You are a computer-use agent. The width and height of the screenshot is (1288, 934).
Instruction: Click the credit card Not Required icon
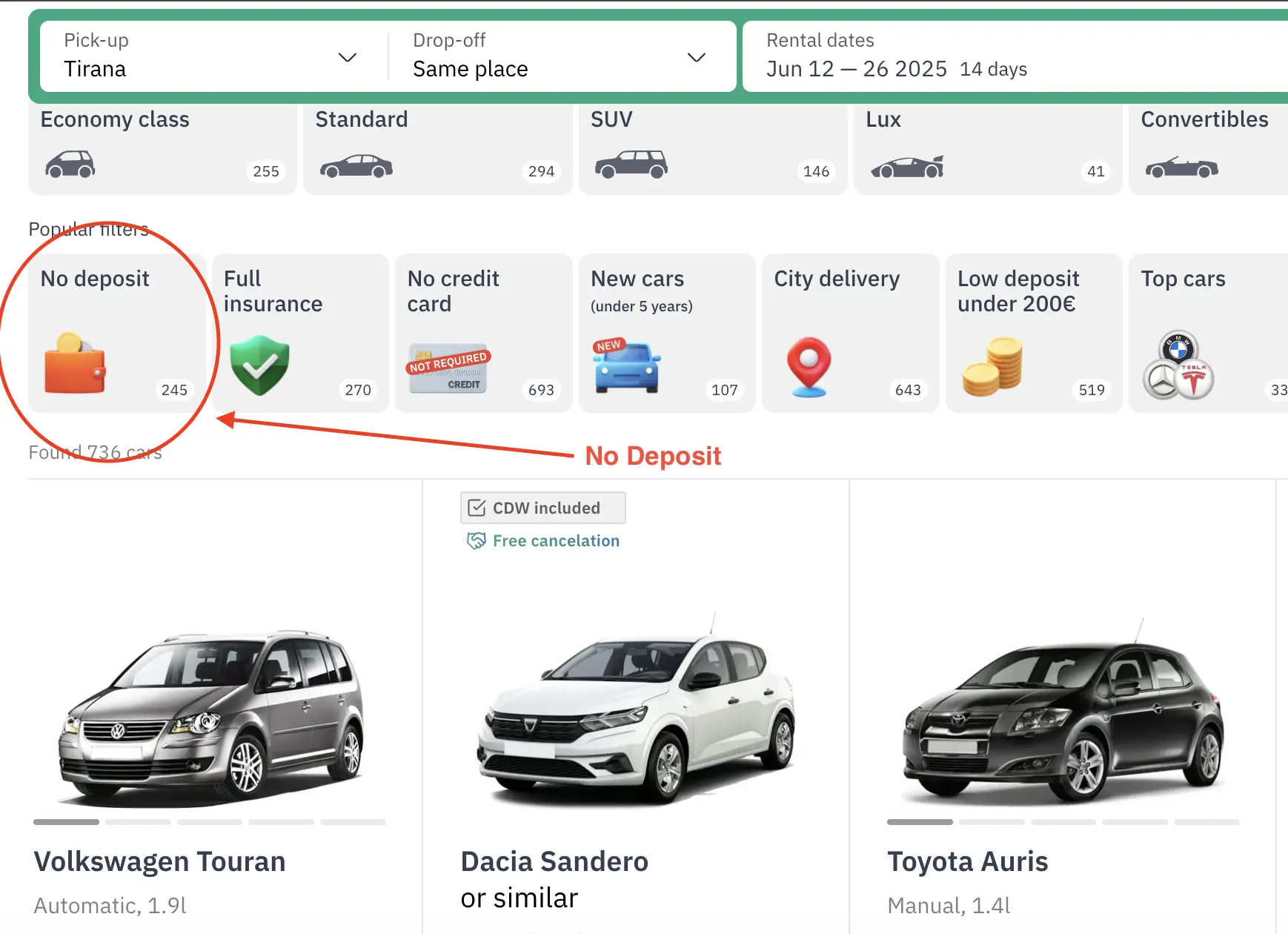449,368
